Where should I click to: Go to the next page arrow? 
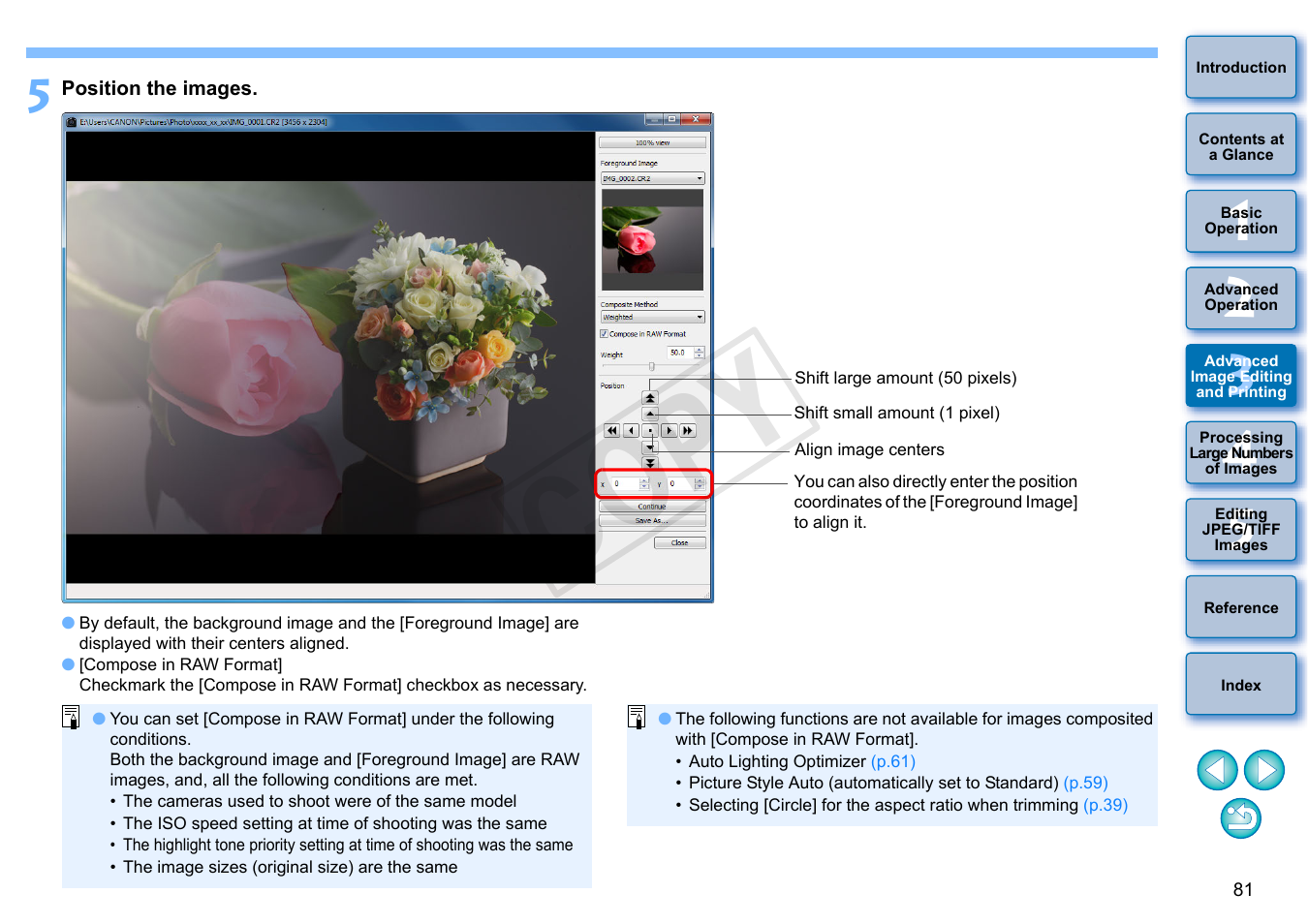coord(1263,771)
